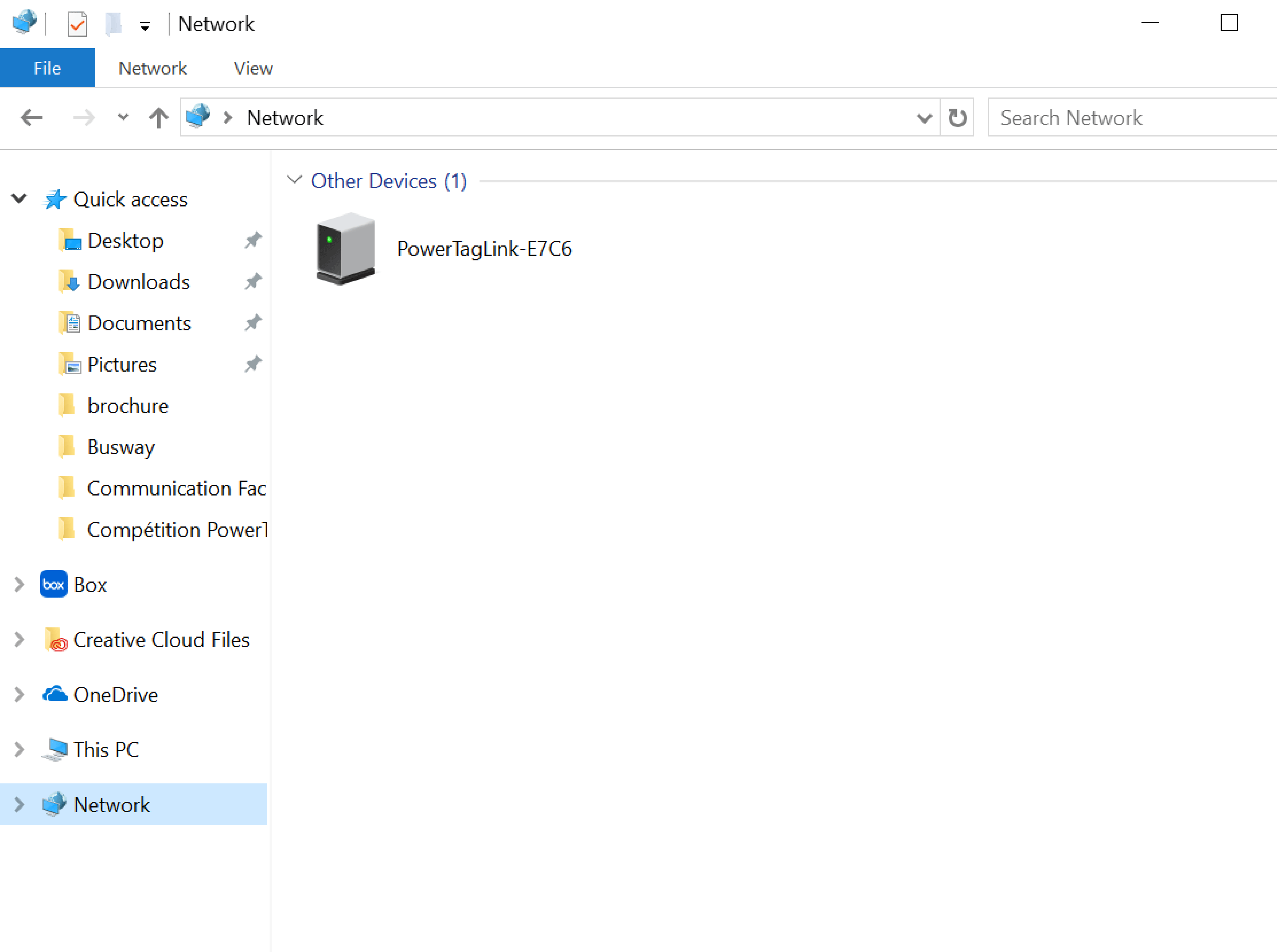Expand the Creative Cloud Files node
Screen dimensions: 1278x952
(x=19, y=640)
